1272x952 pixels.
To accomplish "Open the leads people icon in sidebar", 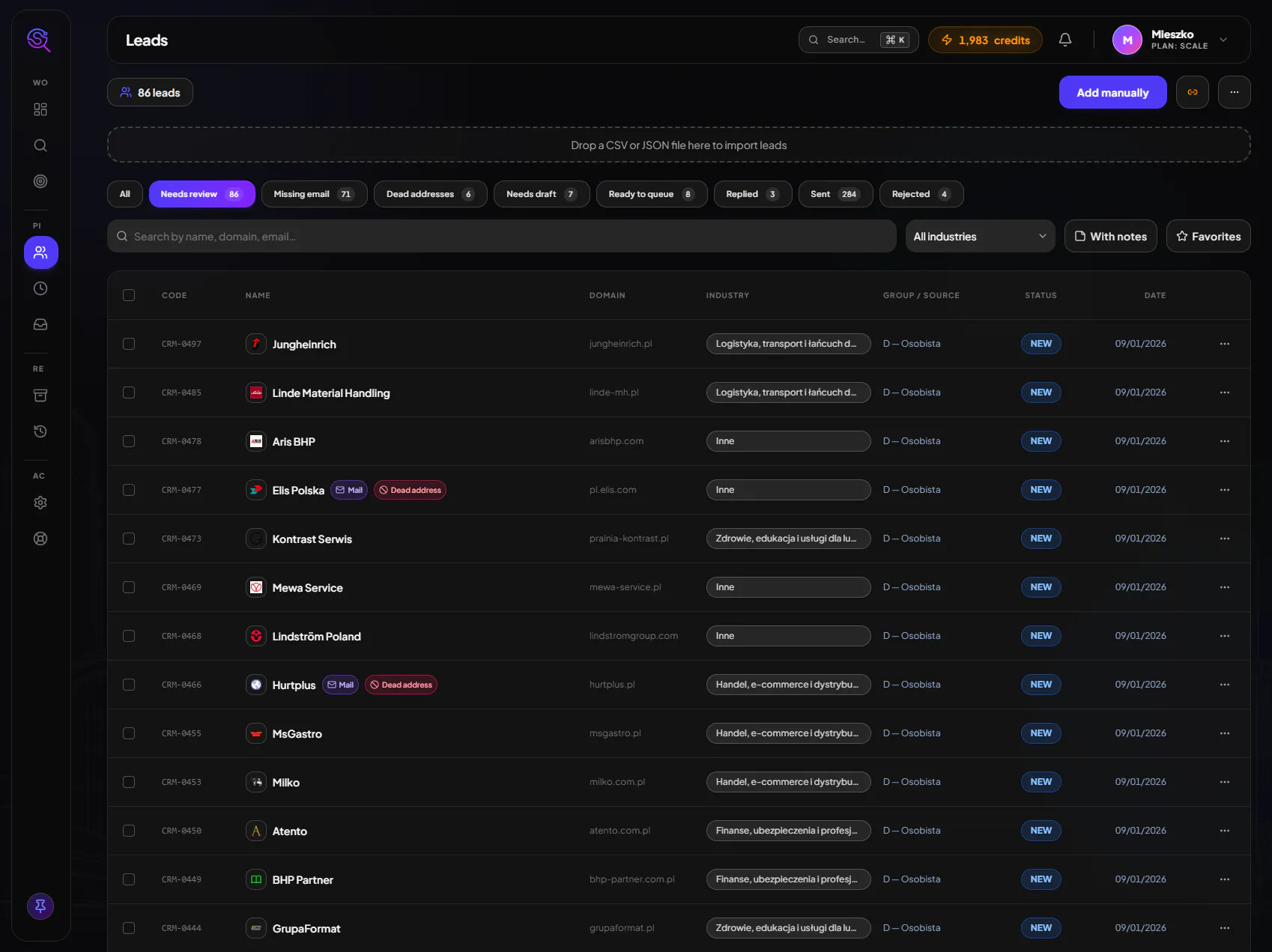I will point(40,252).
